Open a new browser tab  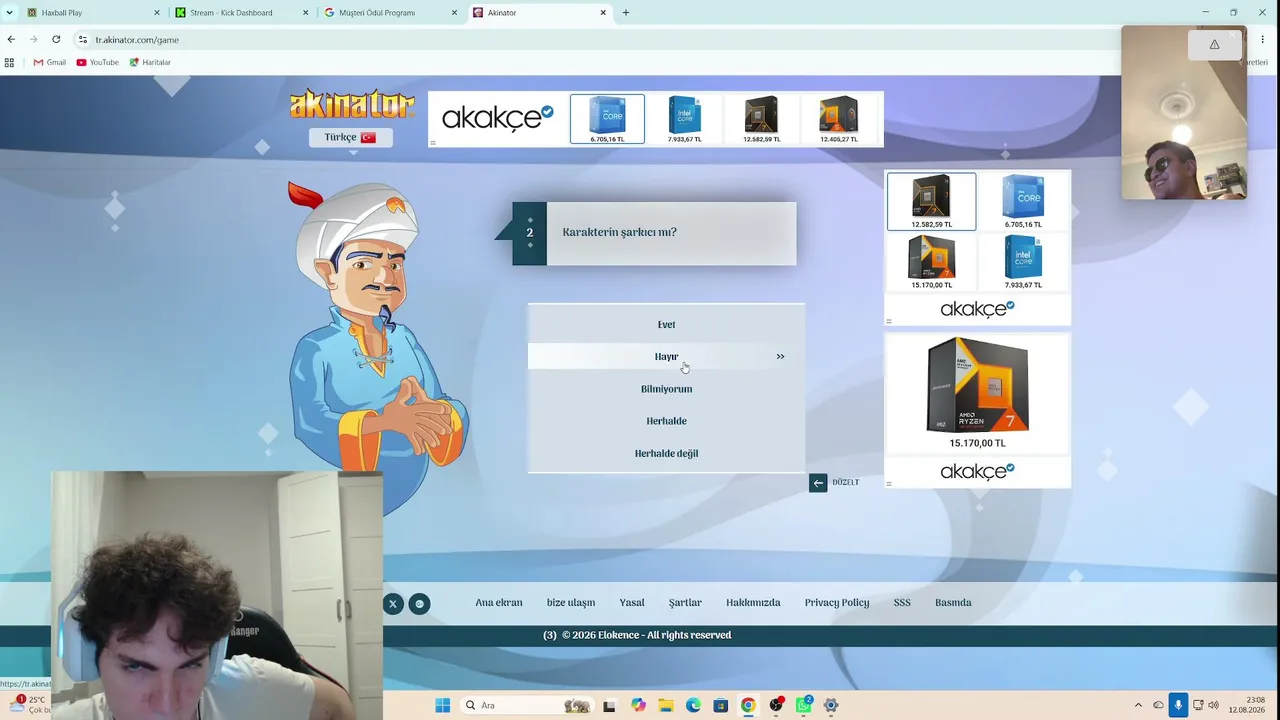pyautogui.click(x=626, y=13)
